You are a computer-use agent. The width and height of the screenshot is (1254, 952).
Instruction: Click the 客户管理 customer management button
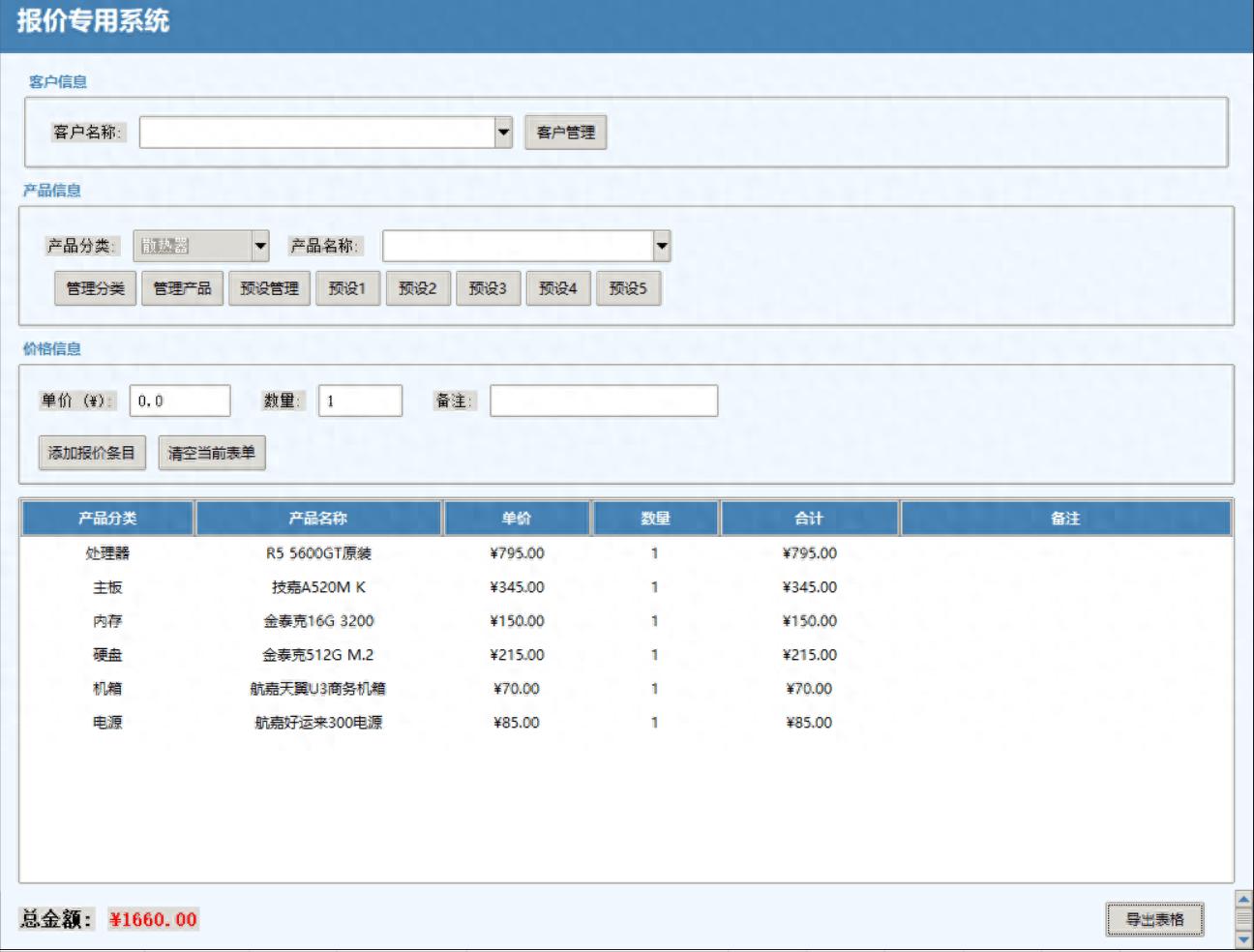click(564, 133)
